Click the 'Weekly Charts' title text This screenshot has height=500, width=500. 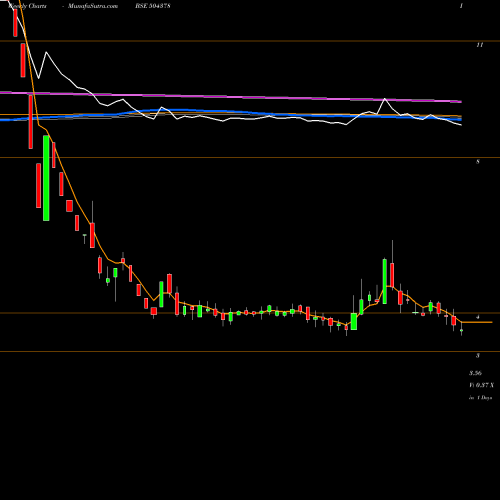(x=27, y=6)
